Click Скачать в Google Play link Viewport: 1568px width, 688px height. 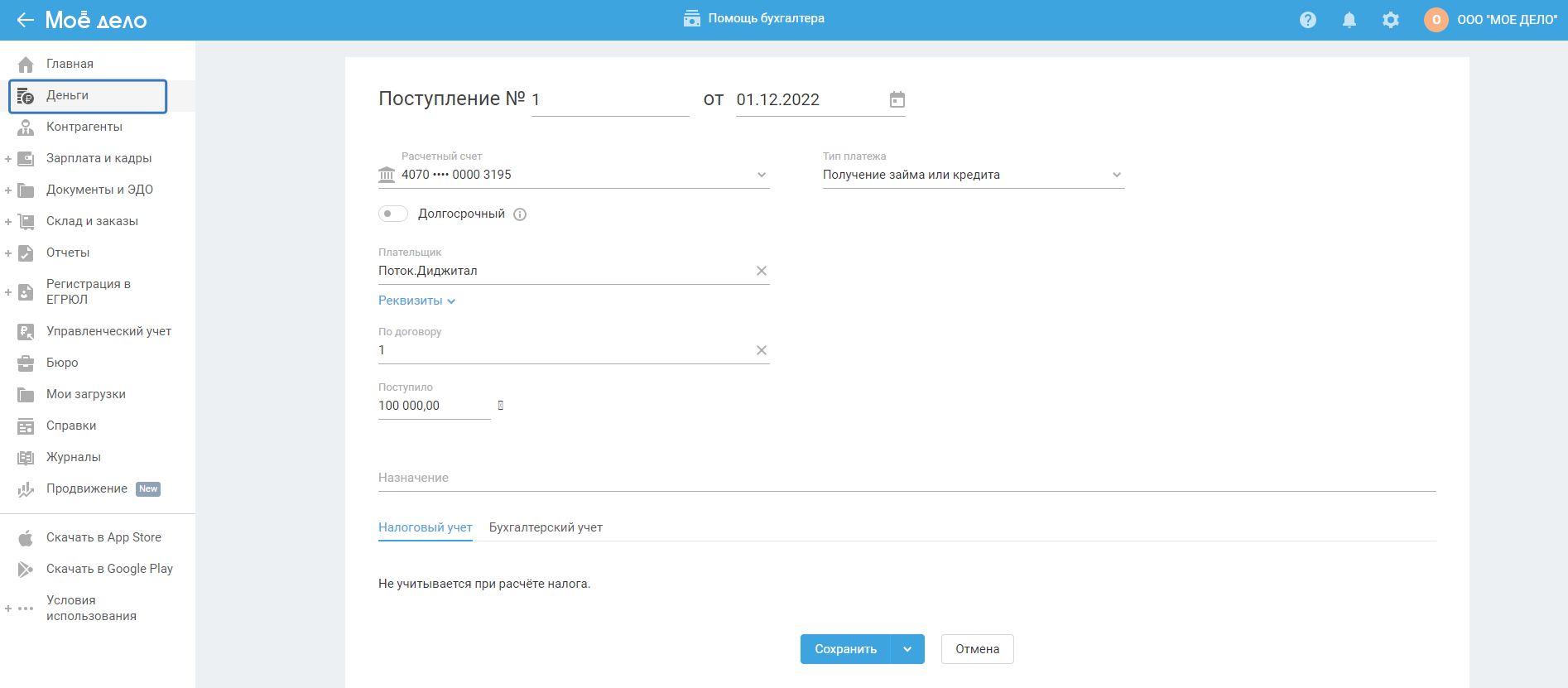tap(109, 569)
